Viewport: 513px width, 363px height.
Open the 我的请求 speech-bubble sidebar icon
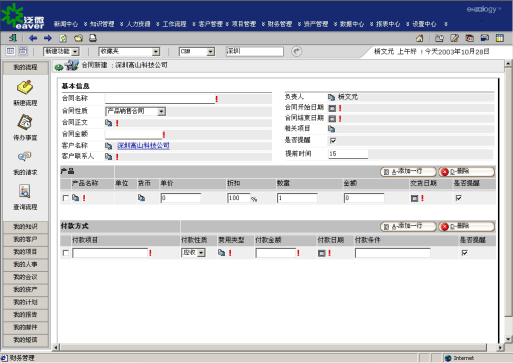point(25,156)
